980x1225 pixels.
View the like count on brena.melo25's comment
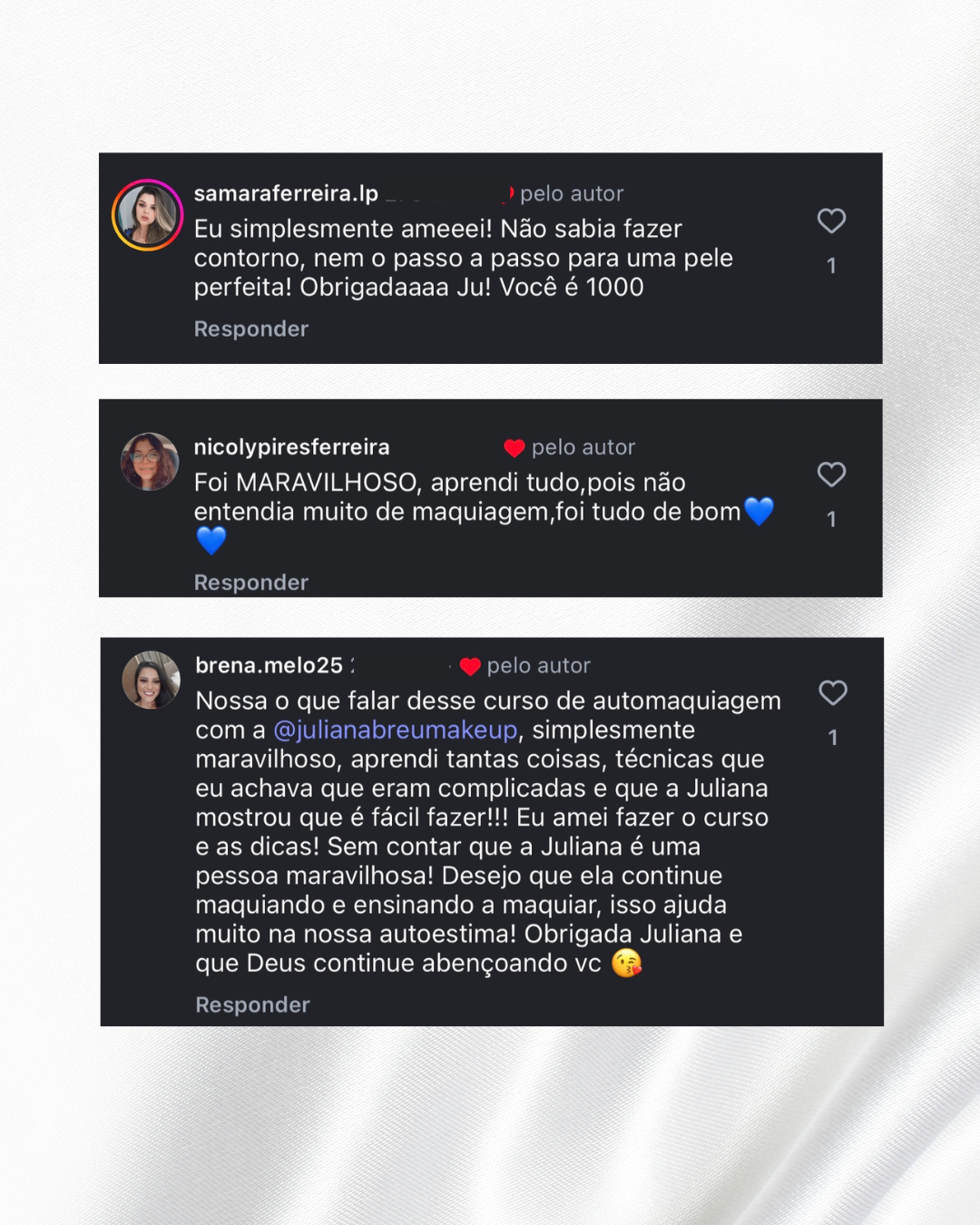833,738
